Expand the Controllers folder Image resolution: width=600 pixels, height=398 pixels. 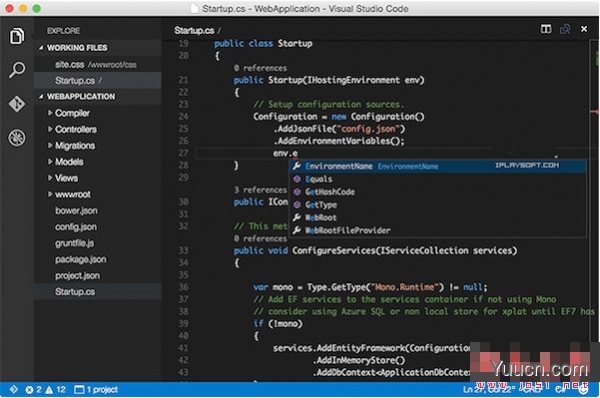(50, 129)
